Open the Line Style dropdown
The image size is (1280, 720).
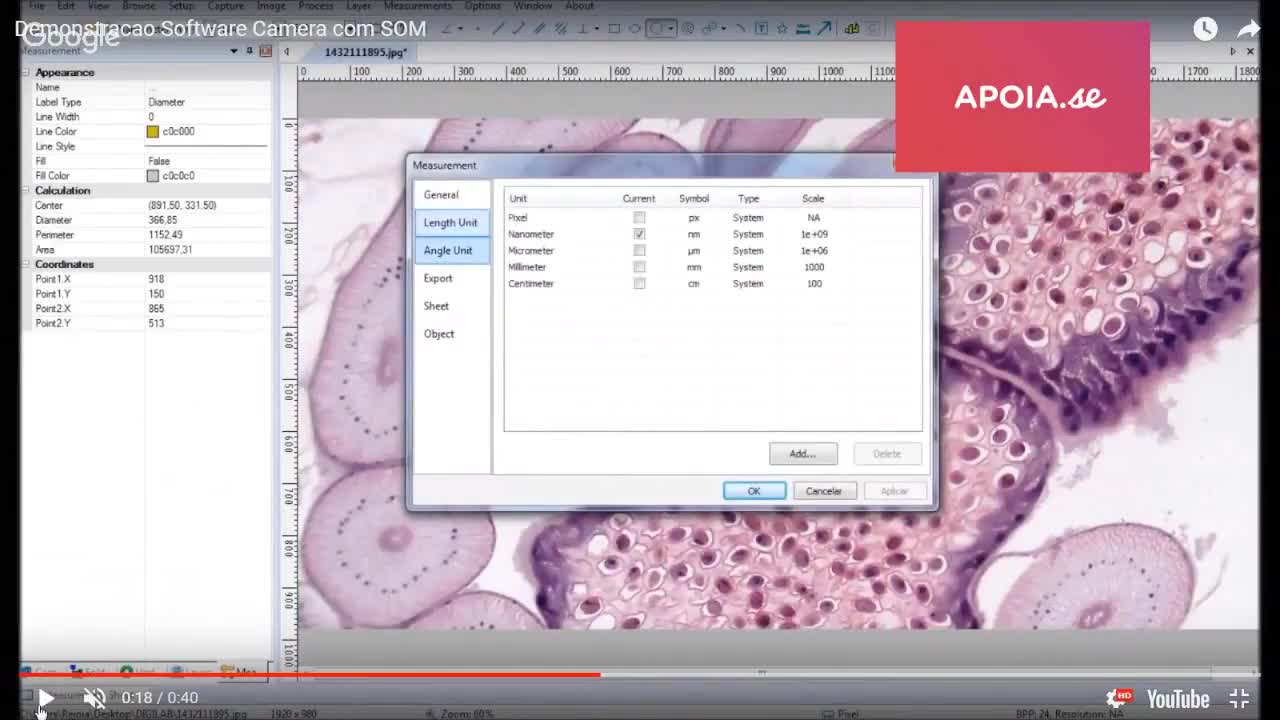pos(208,146)
